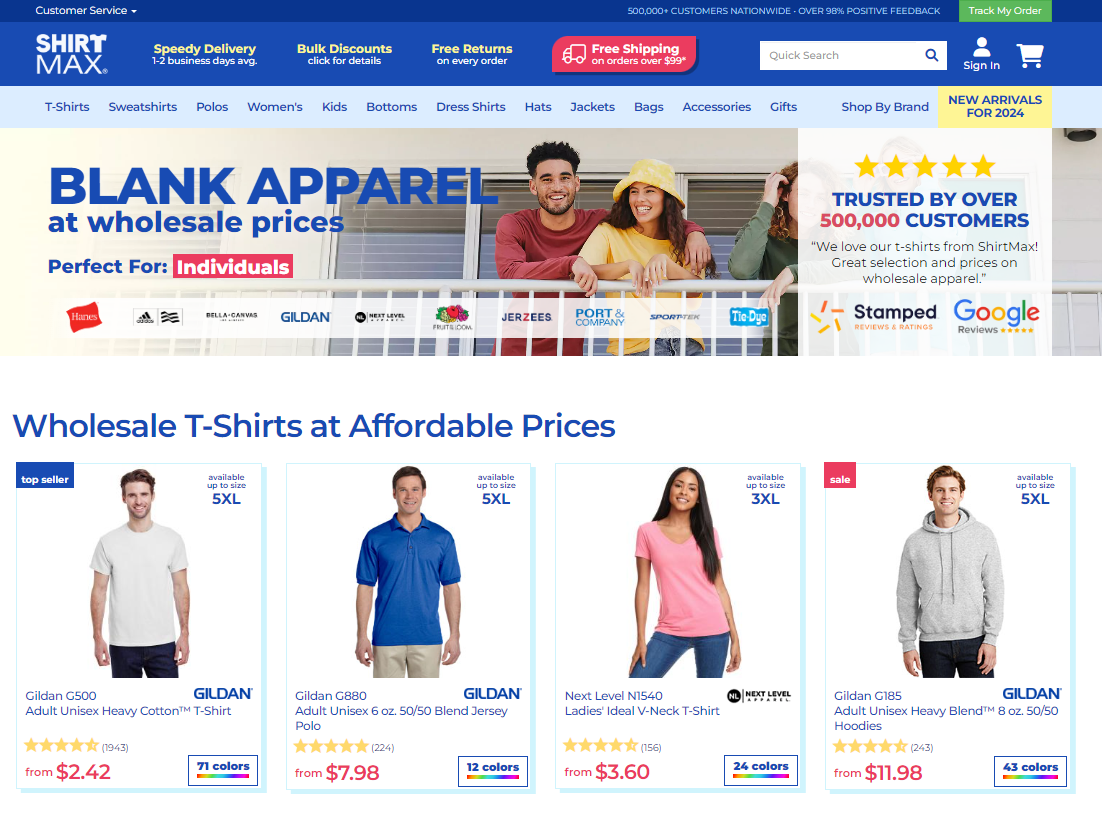Focus the Quick Search input field

pos(841,56)
